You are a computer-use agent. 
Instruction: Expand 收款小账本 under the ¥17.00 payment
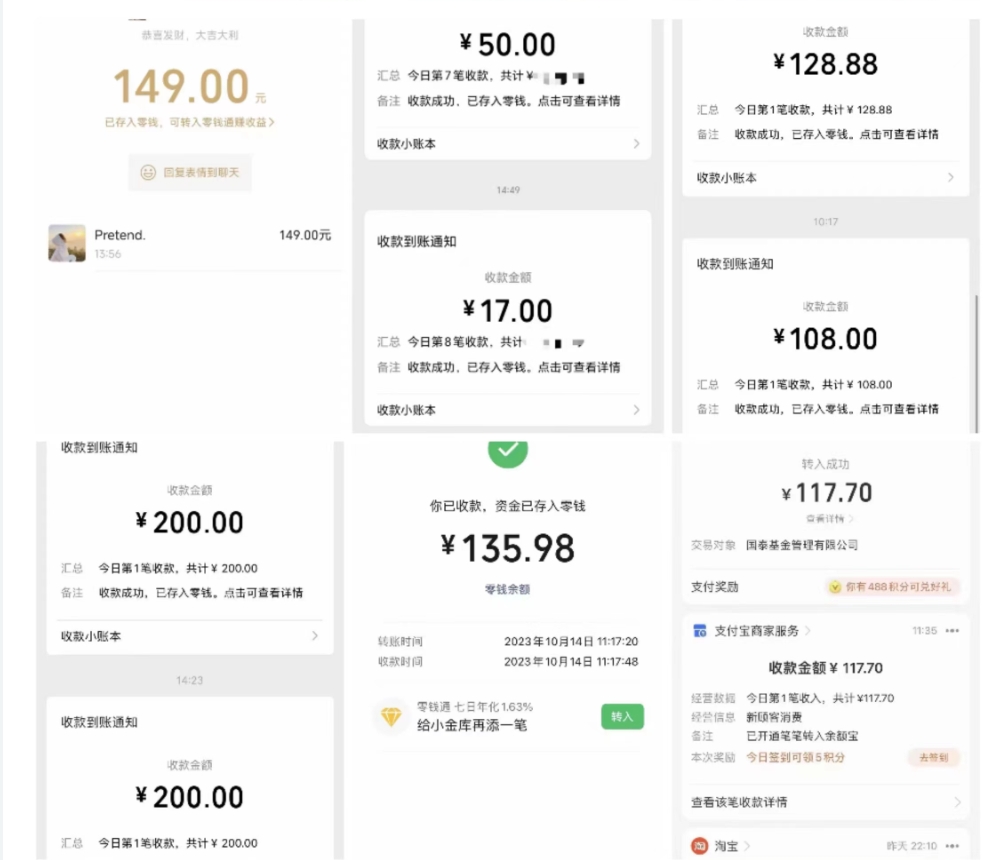[636, 410]
